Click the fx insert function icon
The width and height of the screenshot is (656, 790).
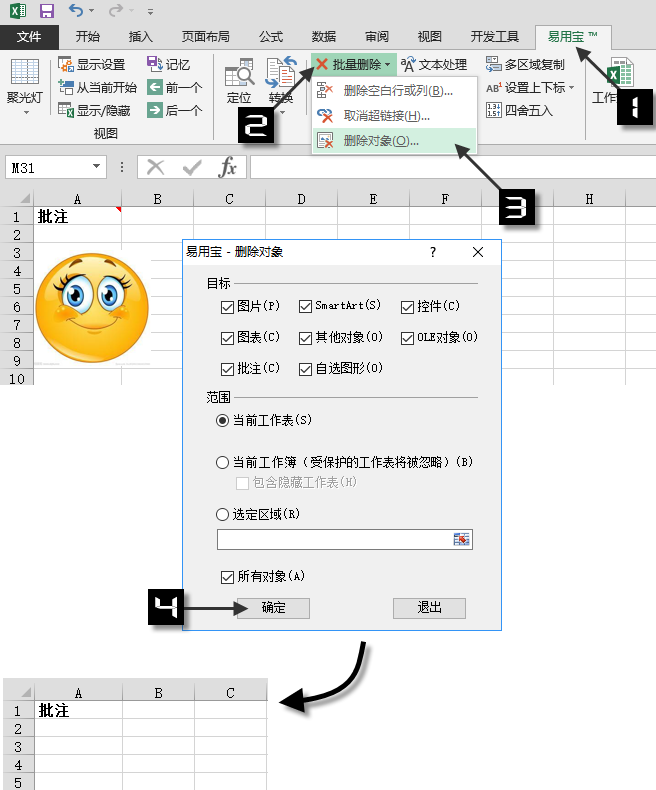coord(228,167)
